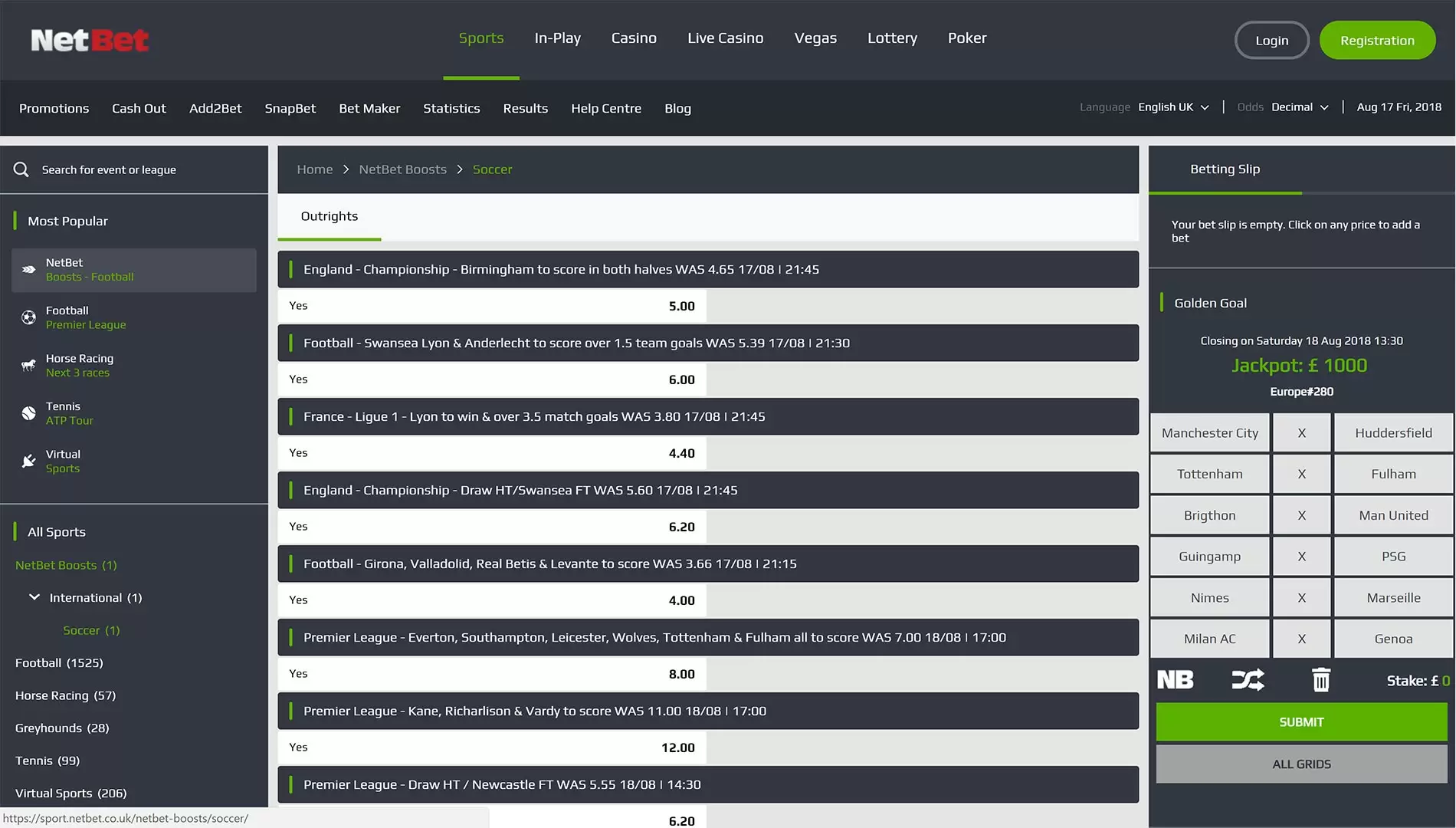Pick draw X for Guingamp vs PSG
Screen dimensions: 1456x828
pos(1301,557)
